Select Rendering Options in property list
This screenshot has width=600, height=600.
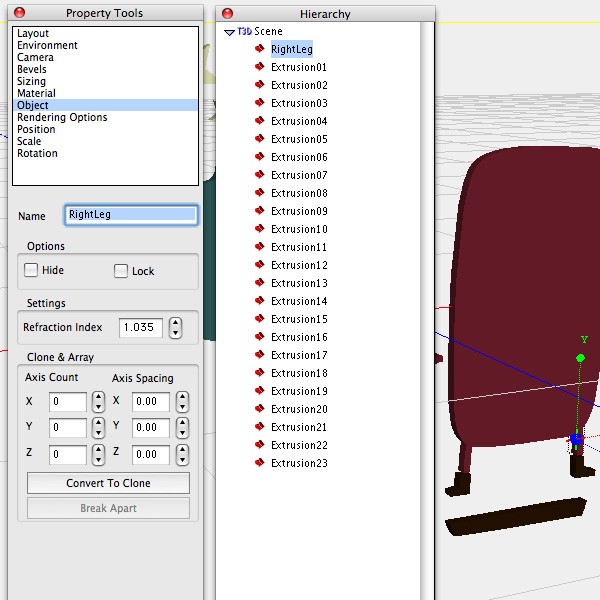coord(62,117)
